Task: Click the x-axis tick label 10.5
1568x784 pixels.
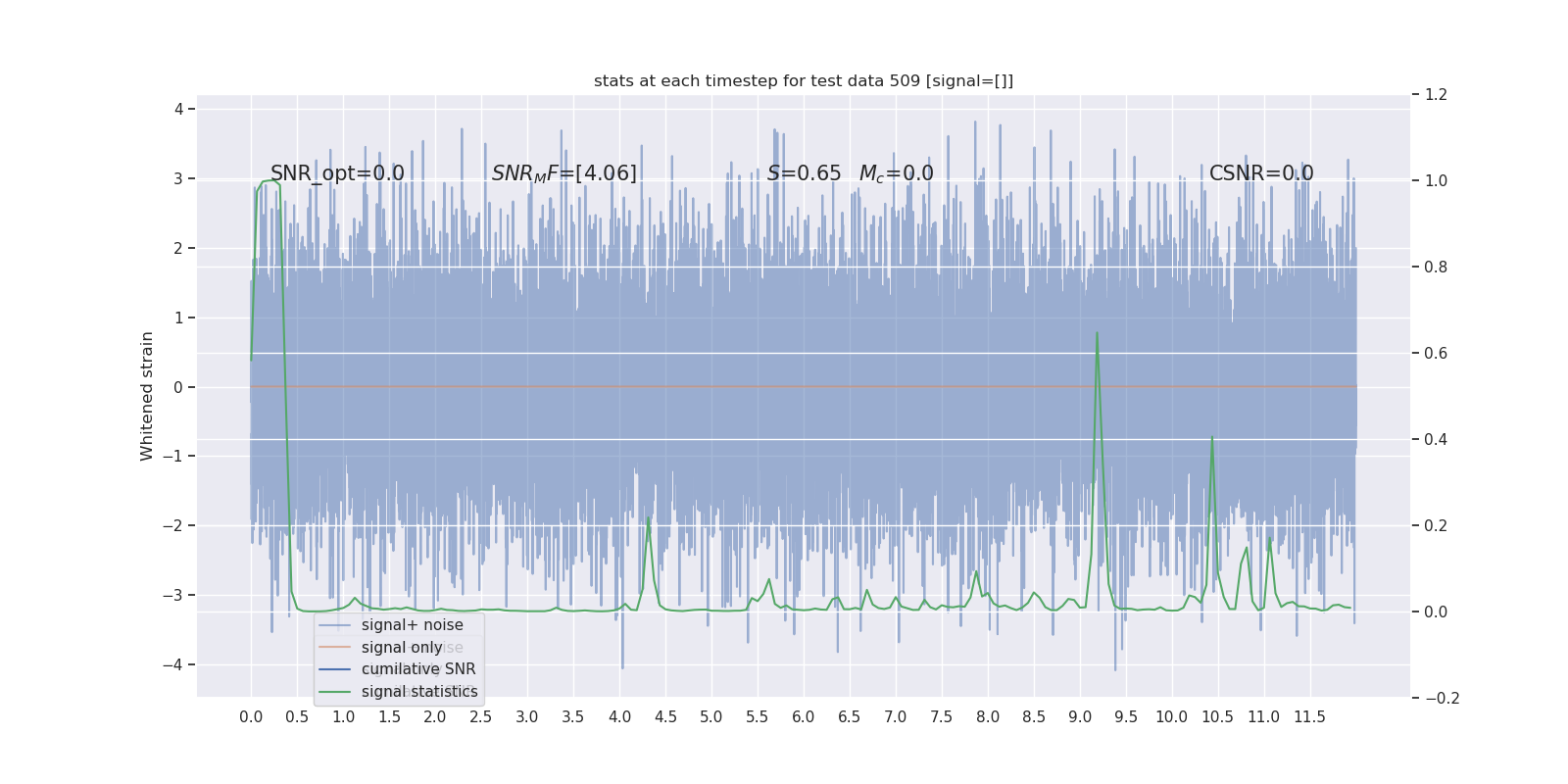Action: tap(1217, 717)
